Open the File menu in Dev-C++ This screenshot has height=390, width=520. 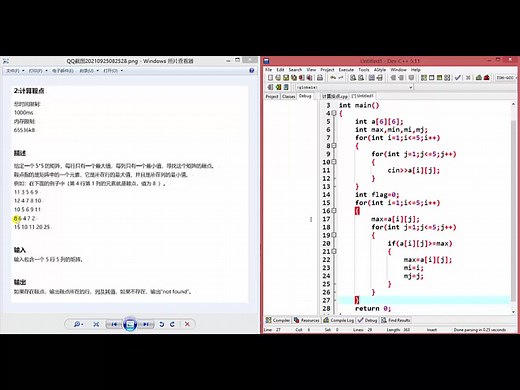point(269,70)
